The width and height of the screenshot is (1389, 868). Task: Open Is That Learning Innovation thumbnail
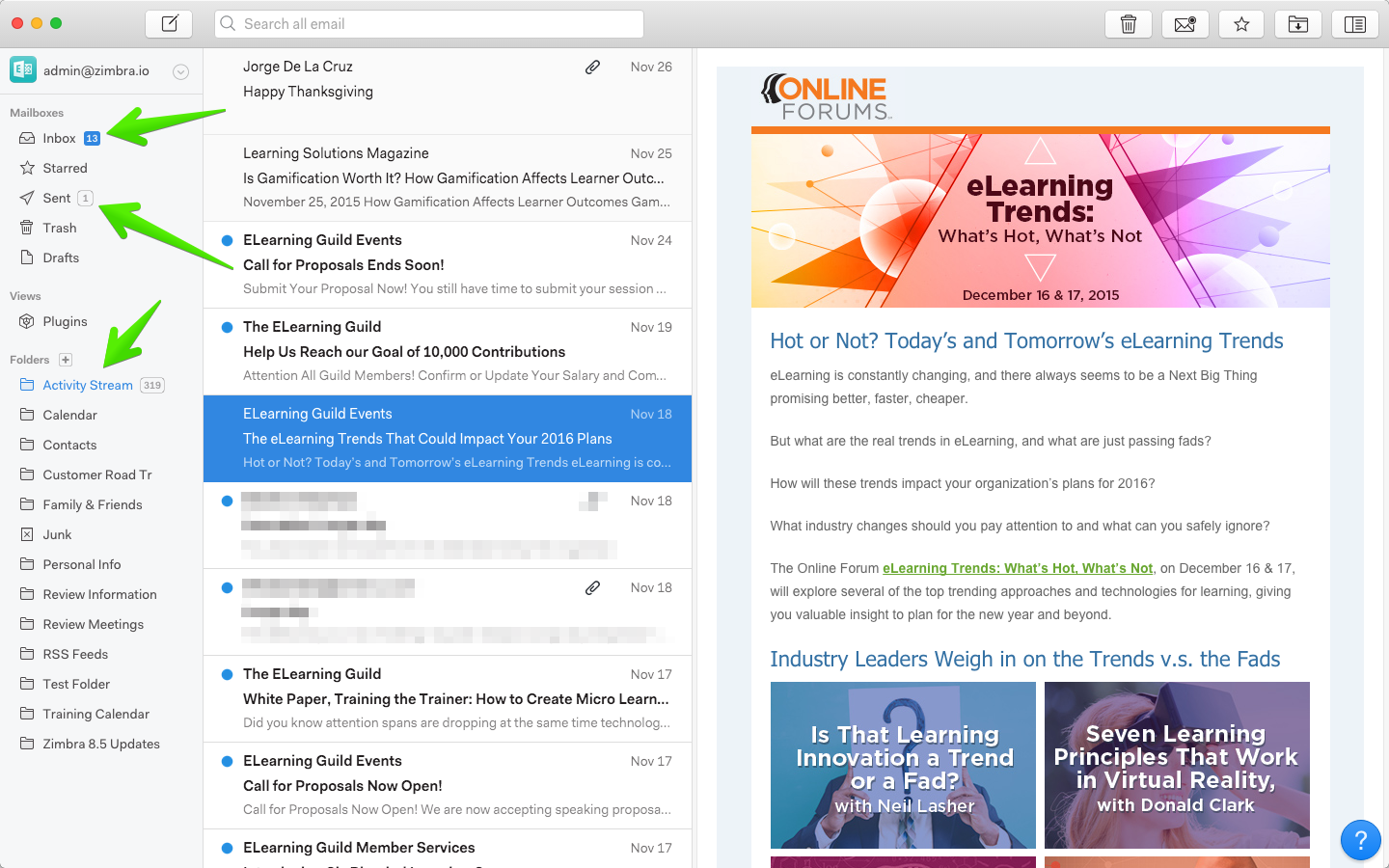click(903, 765)
